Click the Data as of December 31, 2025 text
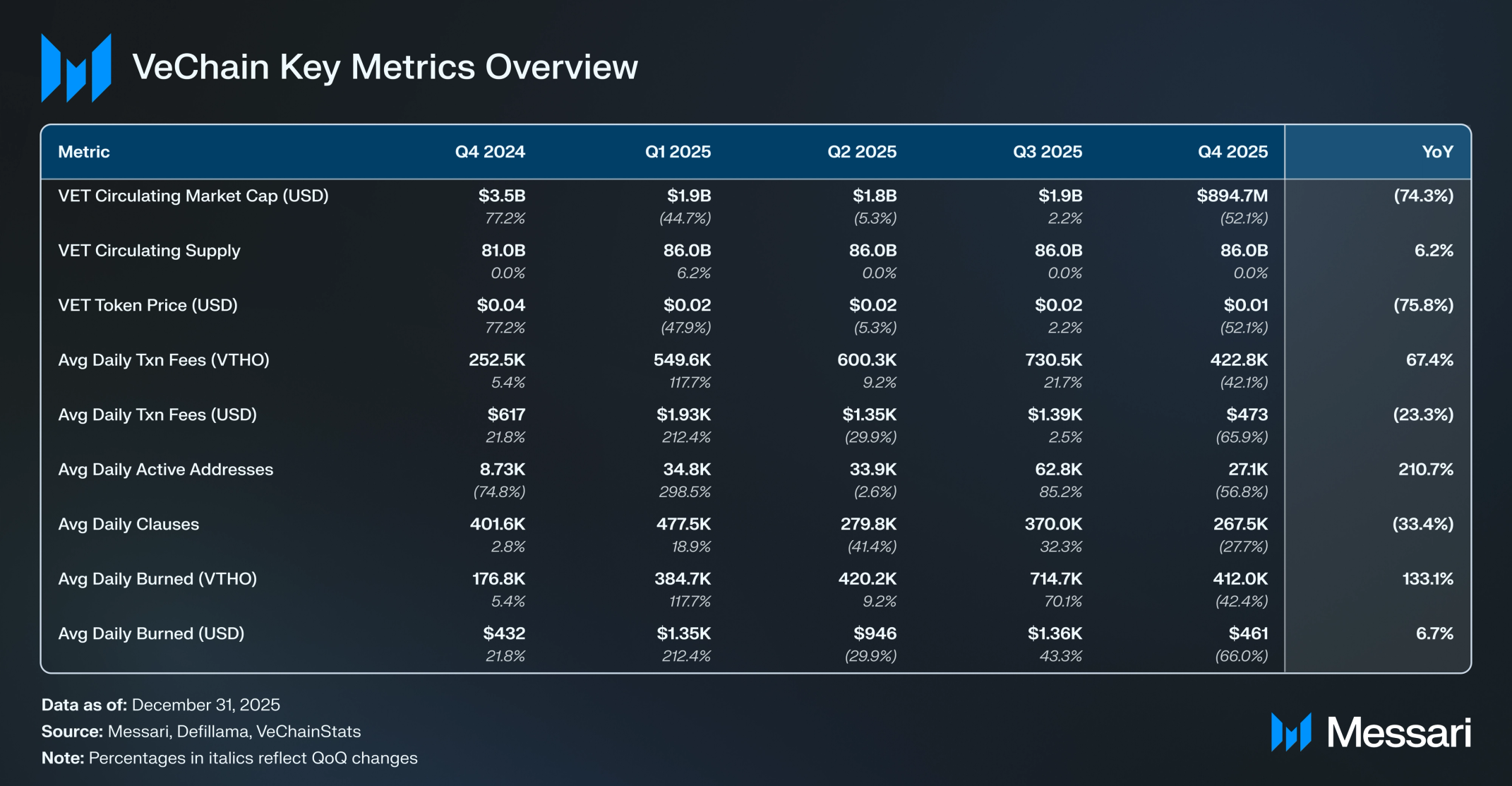The height and width of the screenshot is (786, 1512). [x=161, y=705]
